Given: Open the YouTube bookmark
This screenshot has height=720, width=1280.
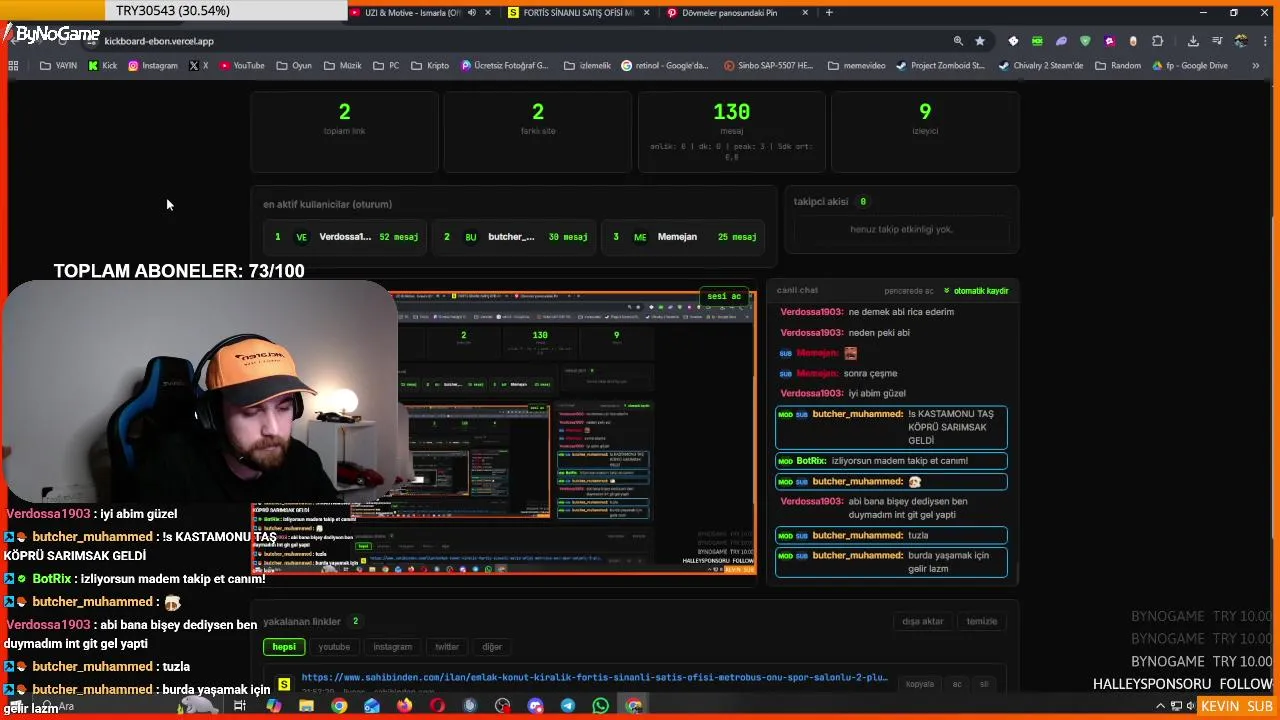Looking at the screenshot, I should pos(241,66).
